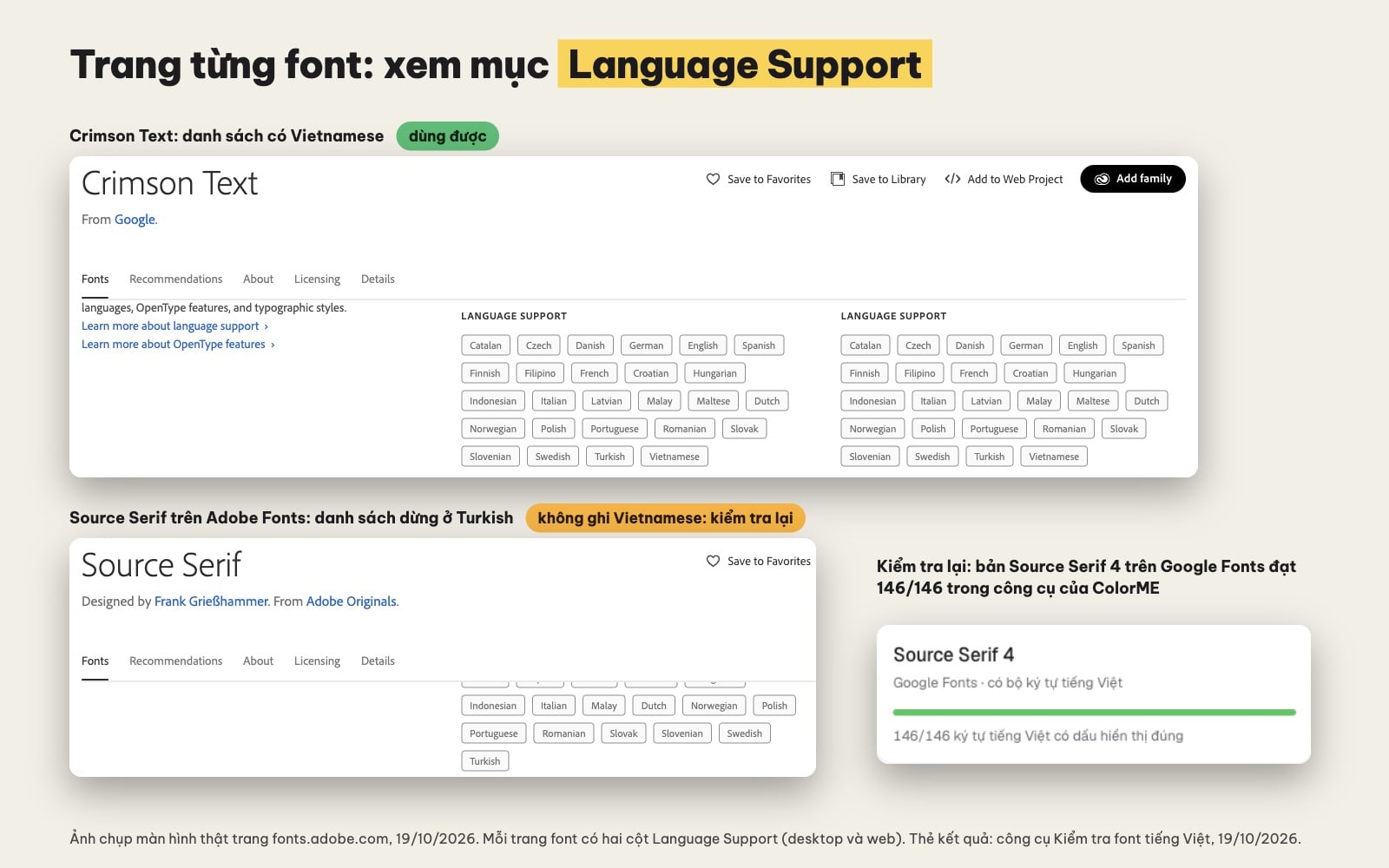Click heart icon in Source Serif panel
The image size is (1389, 868).
pos(713,561)
